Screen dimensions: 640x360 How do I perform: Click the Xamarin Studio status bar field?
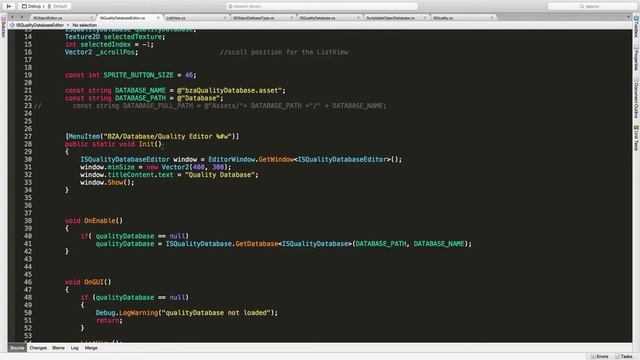(322, 6)
